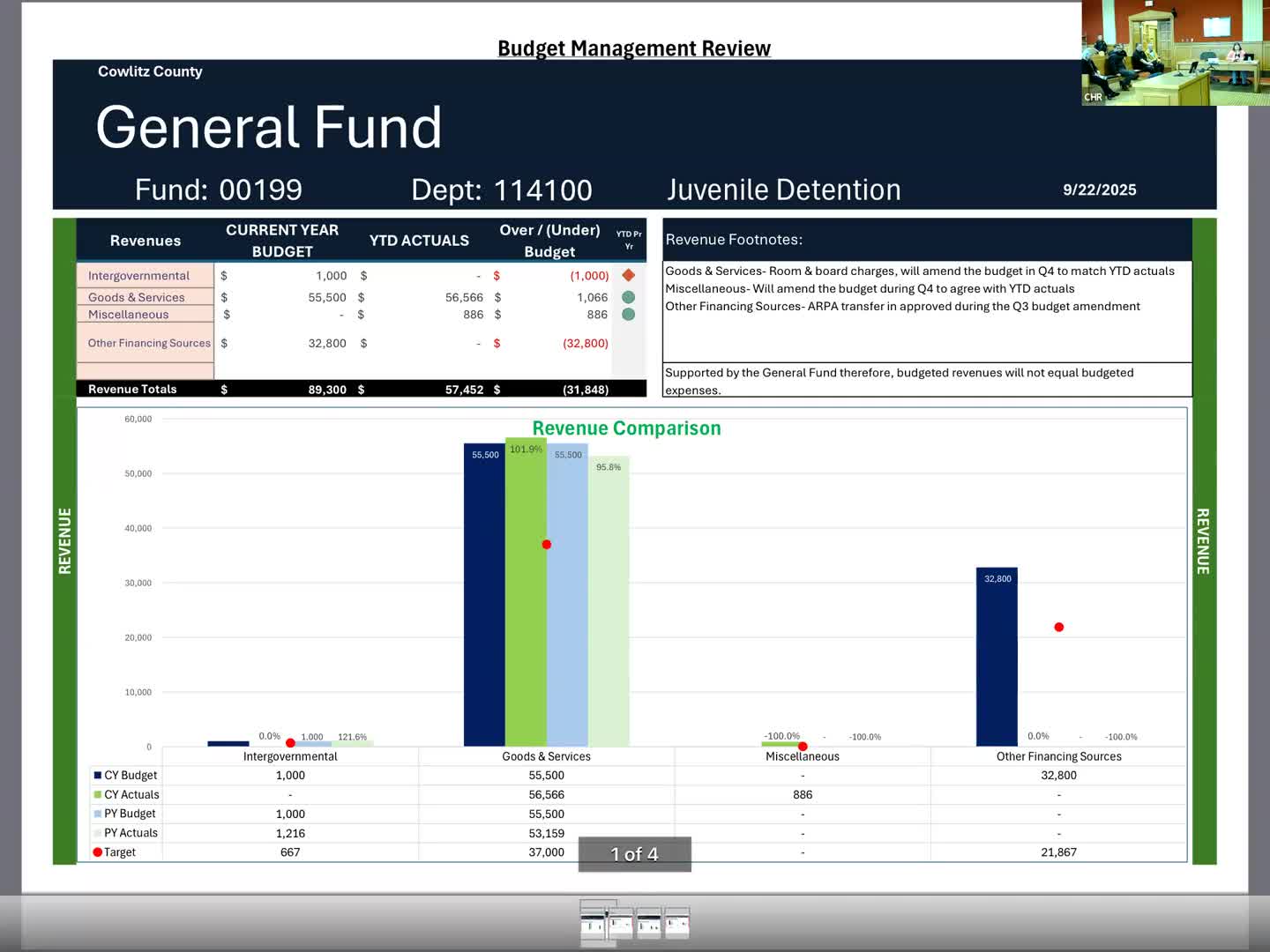
Task: Click the '56,566' YTD actuals value in the revenue table
Action: pyautogui.click(x=464, y=297)
